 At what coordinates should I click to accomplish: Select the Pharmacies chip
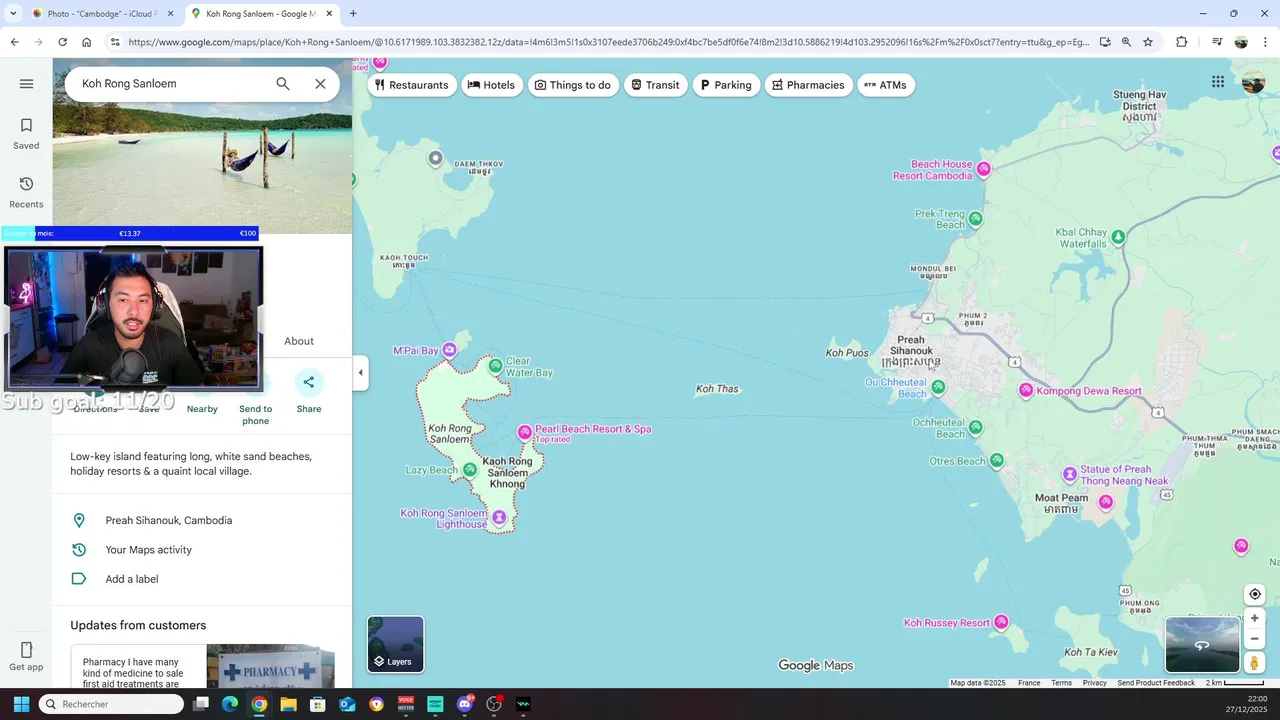808,85
